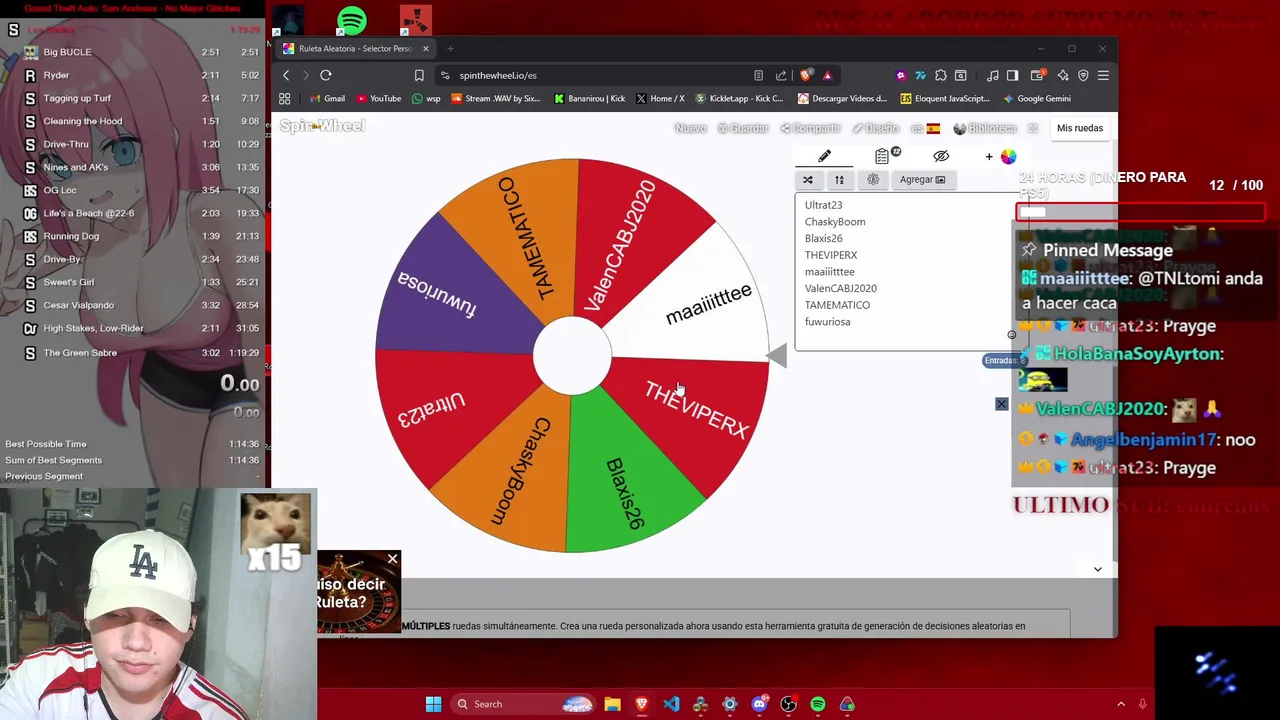Click Guardar to save the wheel
1280x720 pixels.
pyautogui.click(x=743, y=128)
